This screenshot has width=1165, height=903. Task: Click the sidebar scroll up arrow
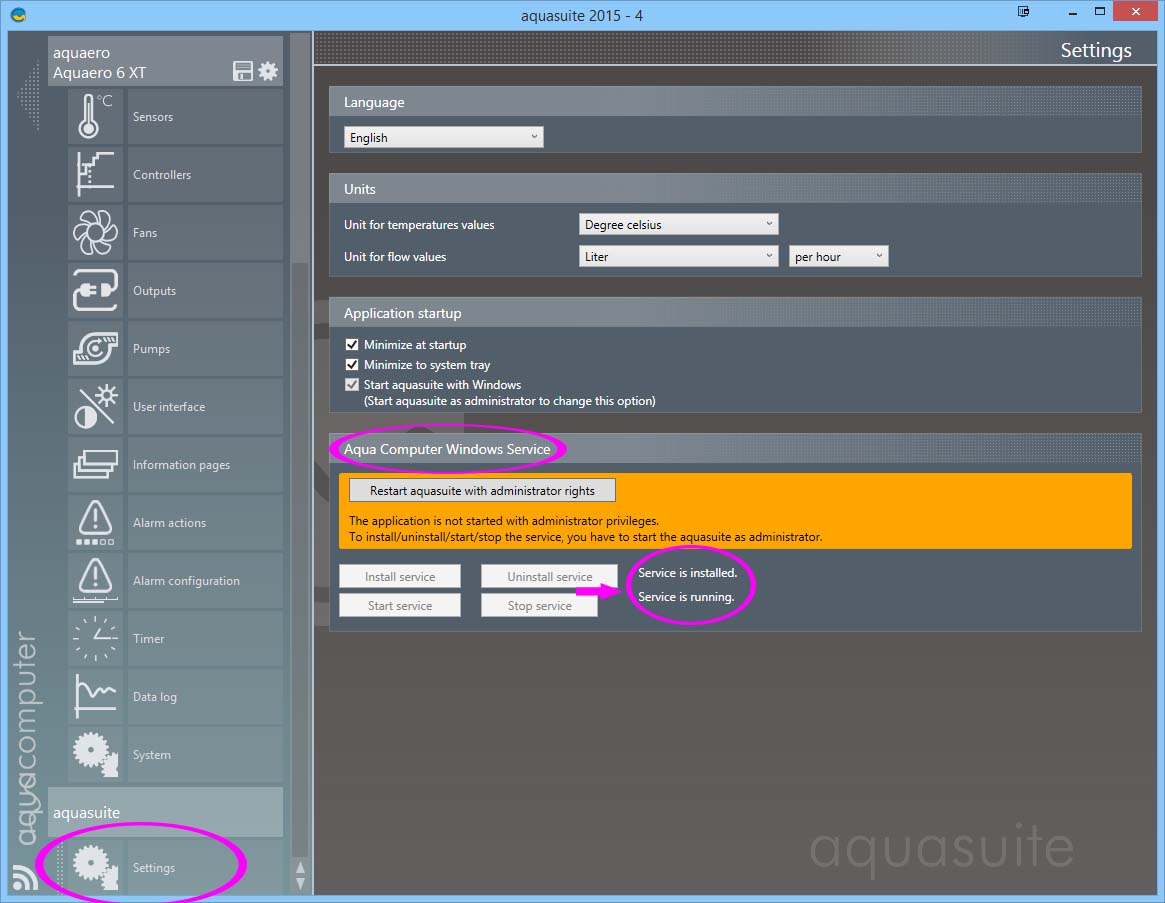click(x=300, y=867)
